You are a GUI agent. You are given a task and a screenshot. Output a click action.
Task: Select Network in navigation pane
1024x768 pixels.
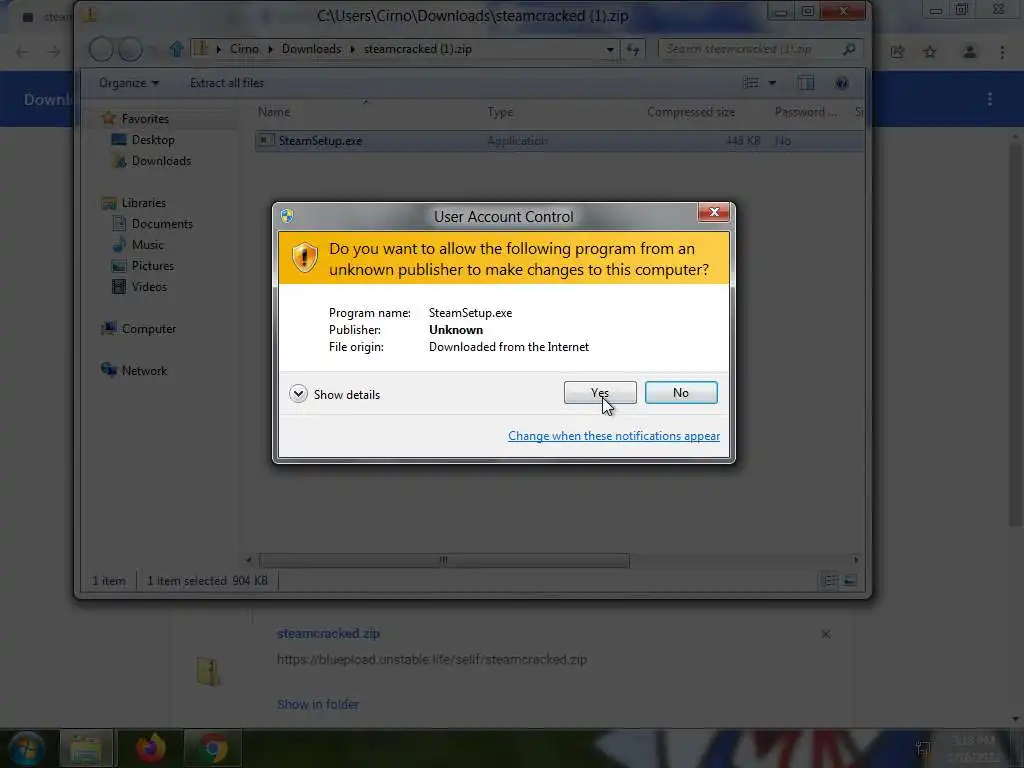[144, 370]
